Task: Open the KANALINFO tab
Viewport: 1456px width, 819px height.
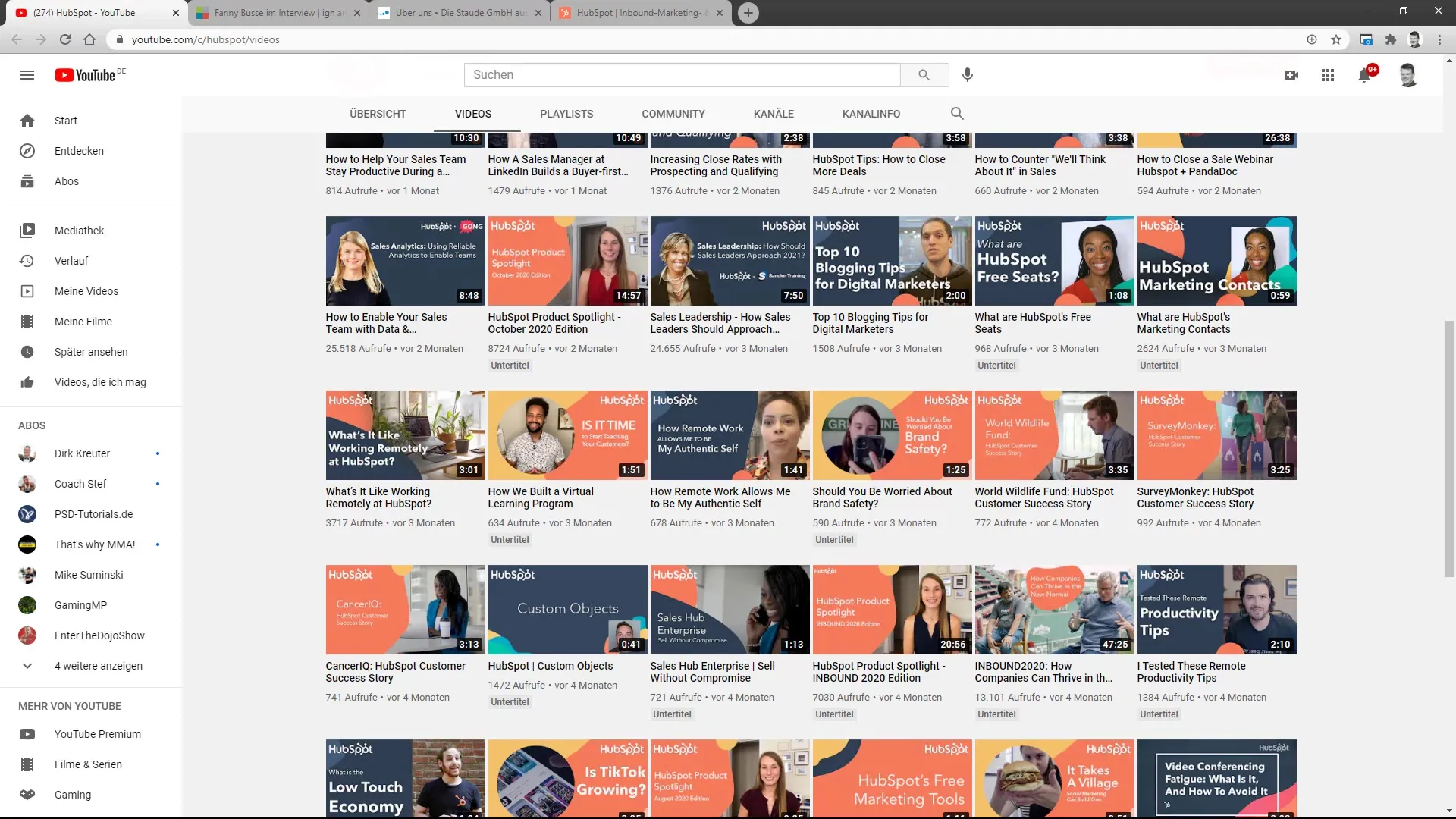Action: [x=871, y=114]
